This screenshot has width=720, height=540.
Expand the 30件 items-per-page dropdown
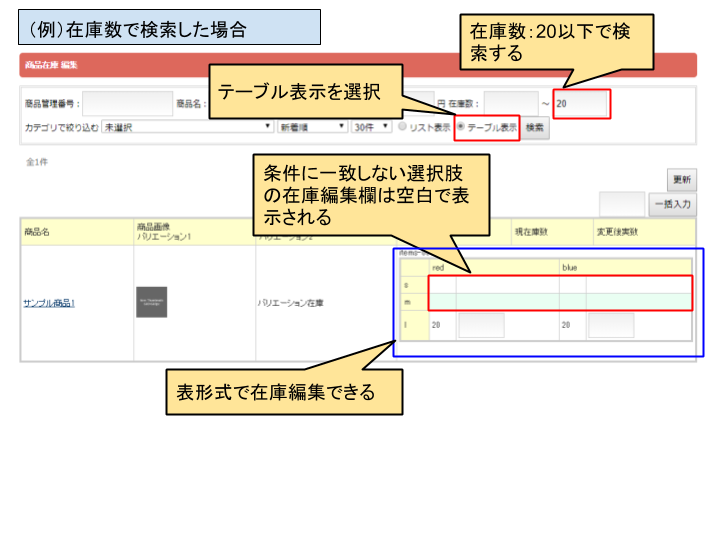(x=372, y=128)
